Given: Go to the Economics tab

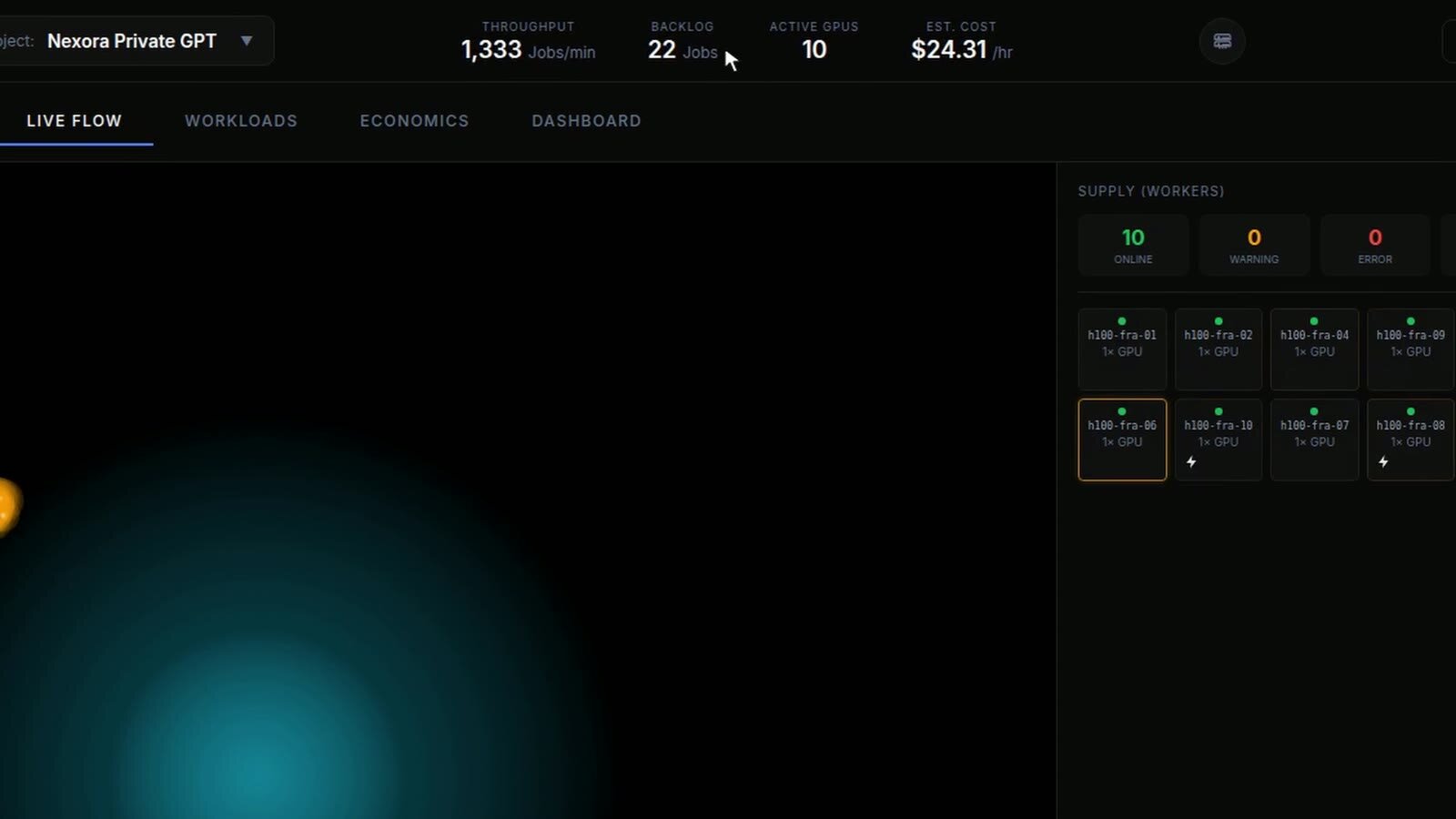Looking at the screenshot, I should (414, 121).
